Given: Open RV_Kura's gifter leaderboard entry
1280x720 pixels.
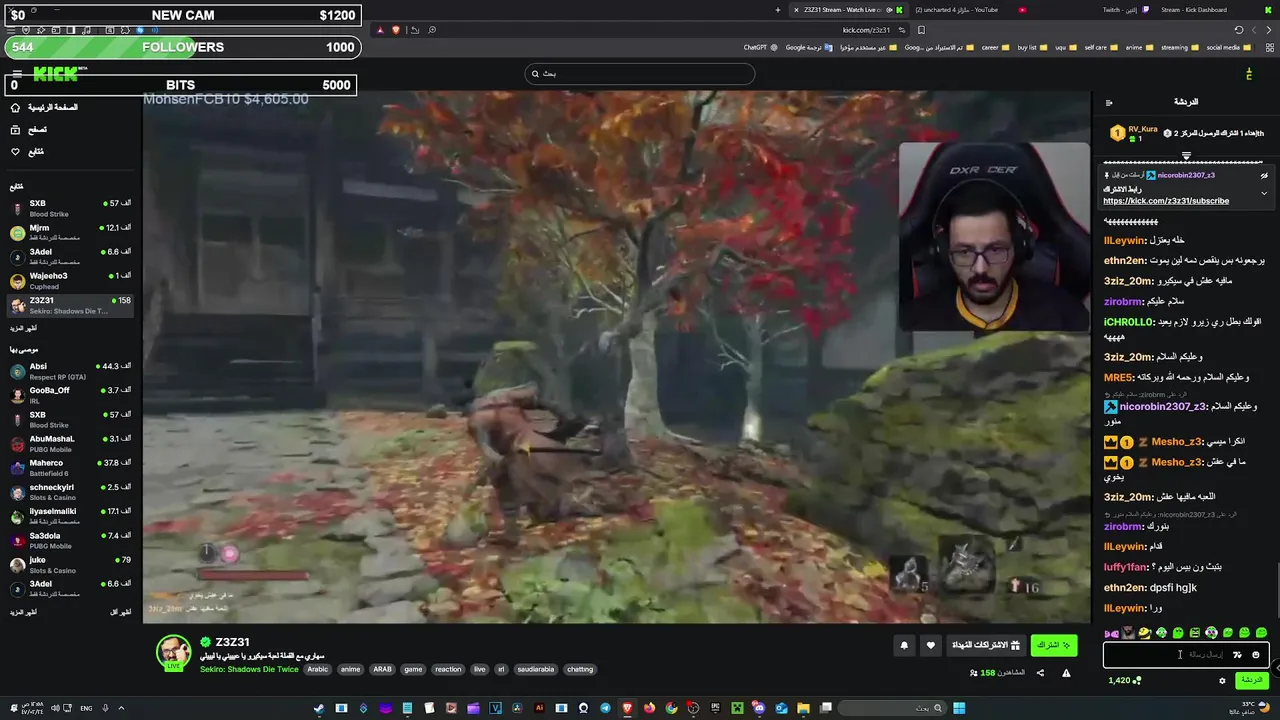Looking at the screenshot, I should point(1134,133).
